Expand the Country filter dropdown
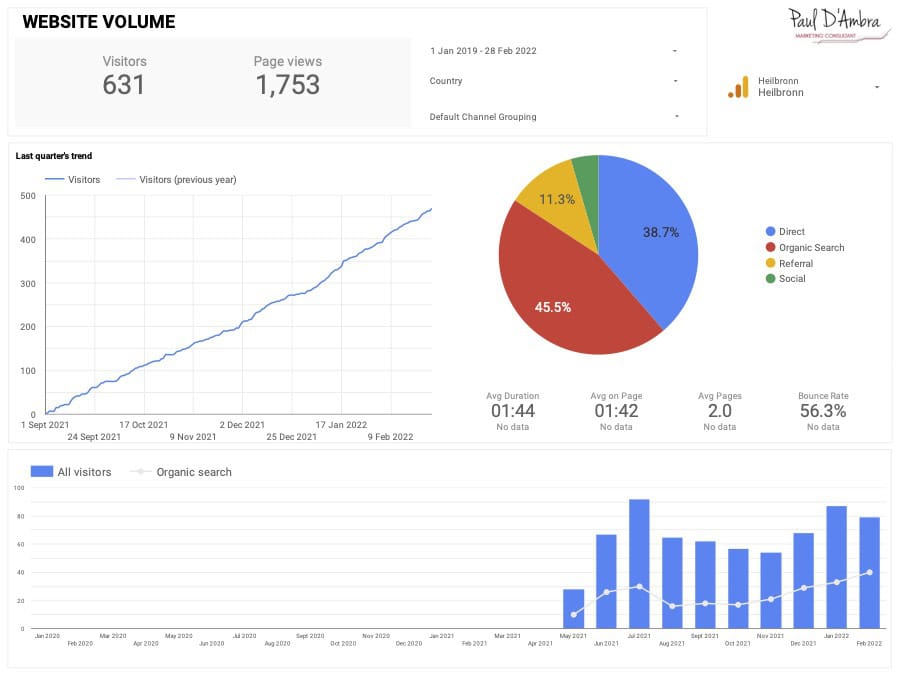Viewport: 900px width, 675px height. 553,81
